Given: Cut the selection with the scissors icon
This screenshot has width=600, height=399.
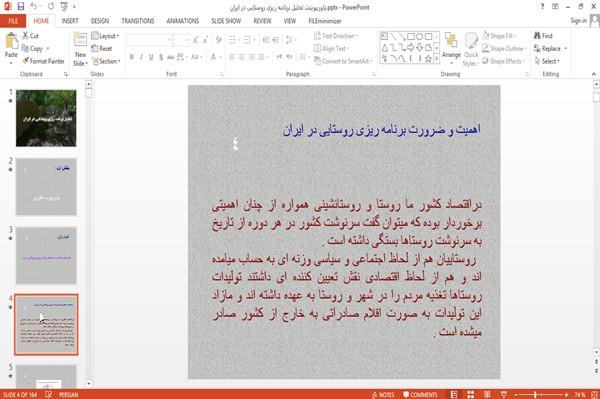Looking at the screenshot, I should (25, 36).
